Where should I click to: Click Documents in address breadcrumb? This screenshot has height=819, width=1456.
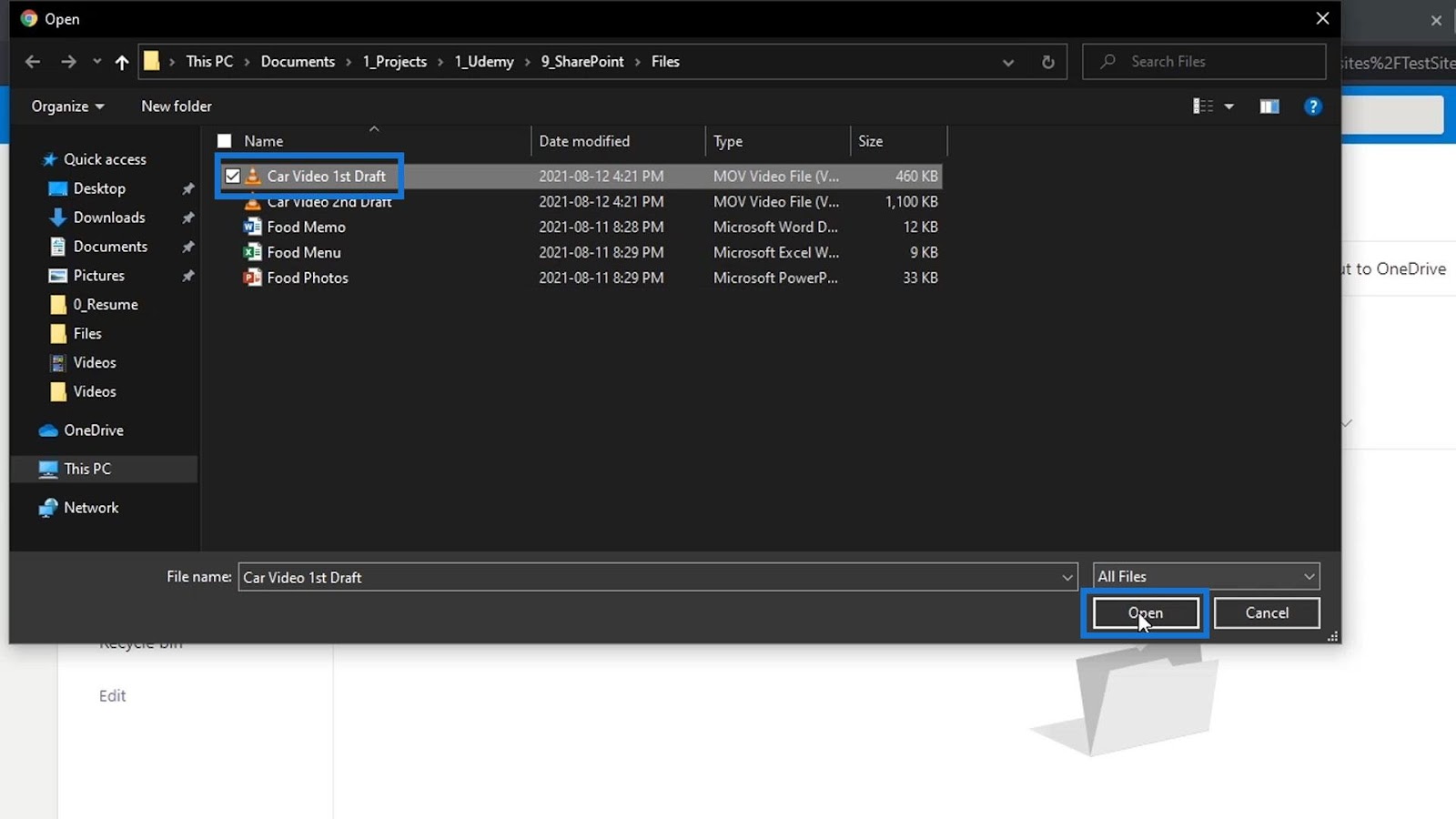(x=298, y=62)
